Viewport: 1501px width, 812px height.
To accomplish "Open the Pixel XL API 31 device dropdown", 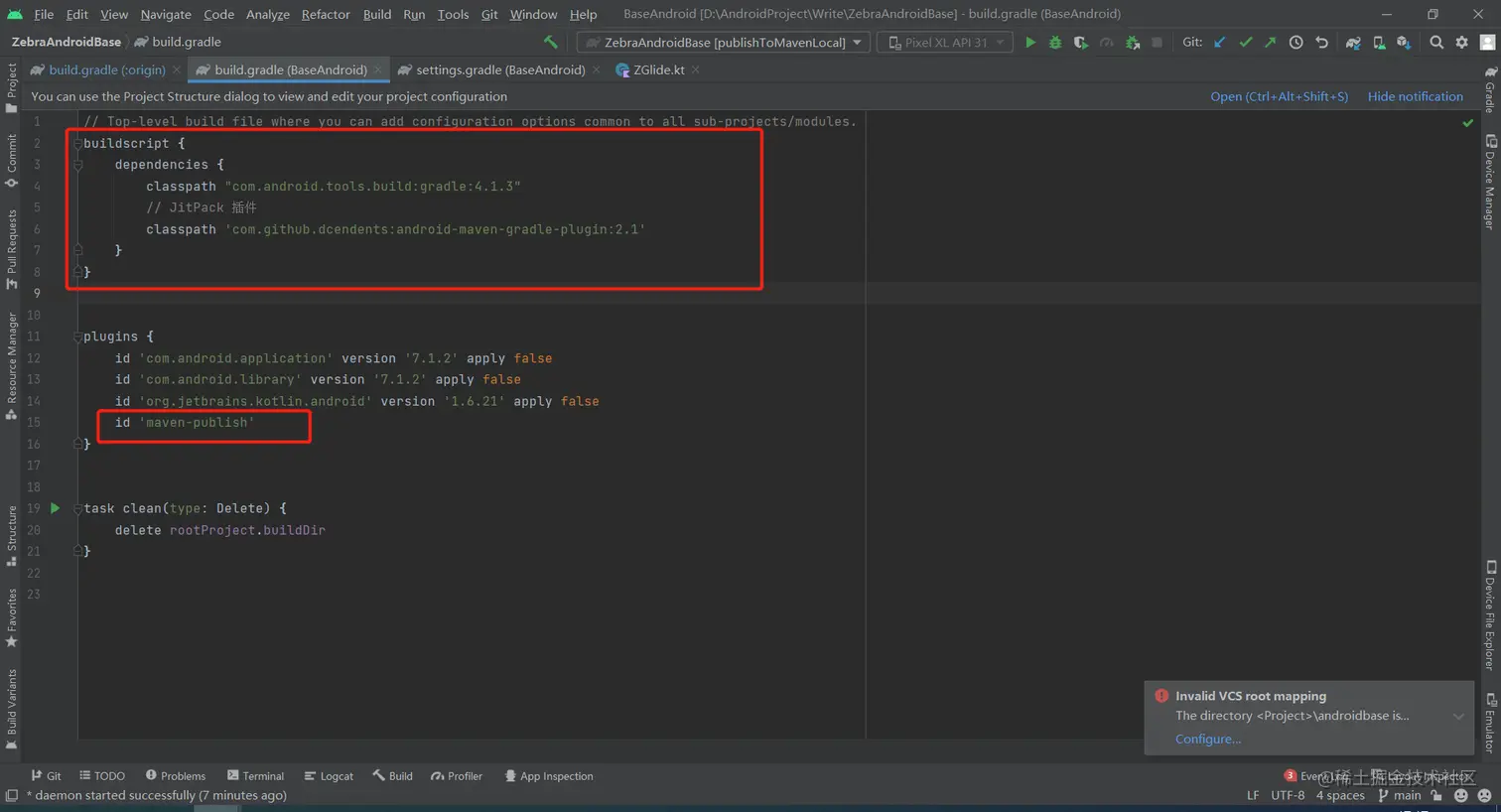I will (944, 43).
